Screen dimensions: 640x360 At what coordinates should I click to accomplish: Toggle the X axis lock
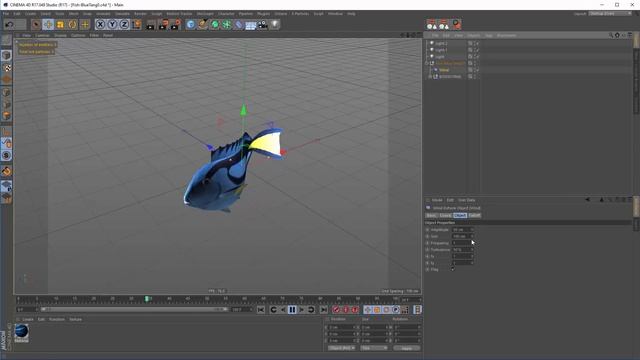(x=100, y=24)
